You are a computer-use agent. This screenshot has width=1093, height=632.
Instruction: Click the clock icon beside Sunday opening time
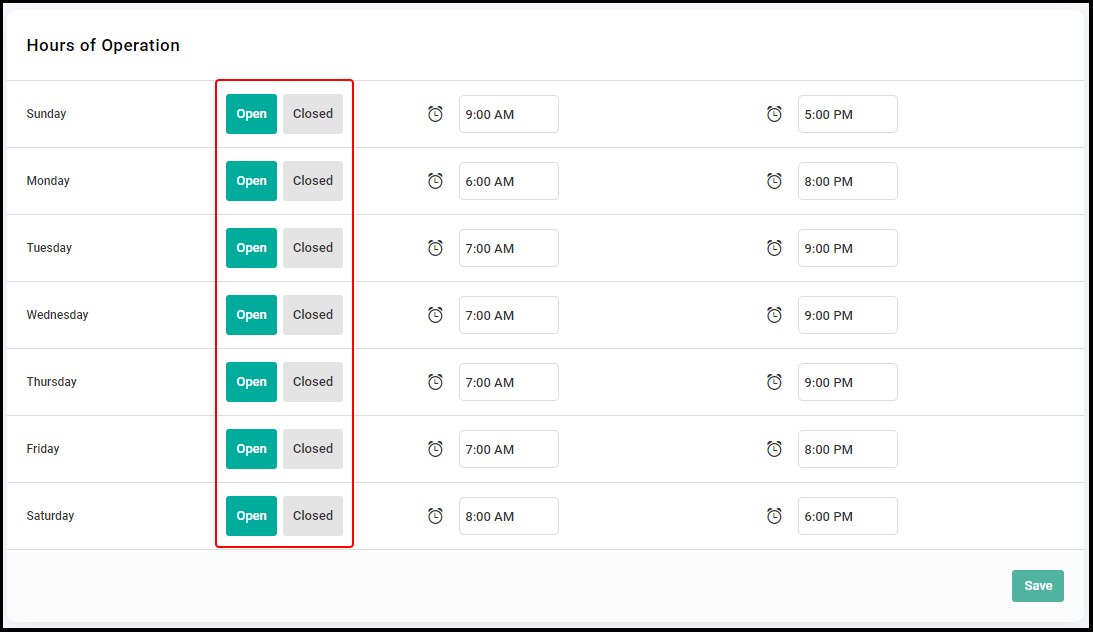click(435, 114)
